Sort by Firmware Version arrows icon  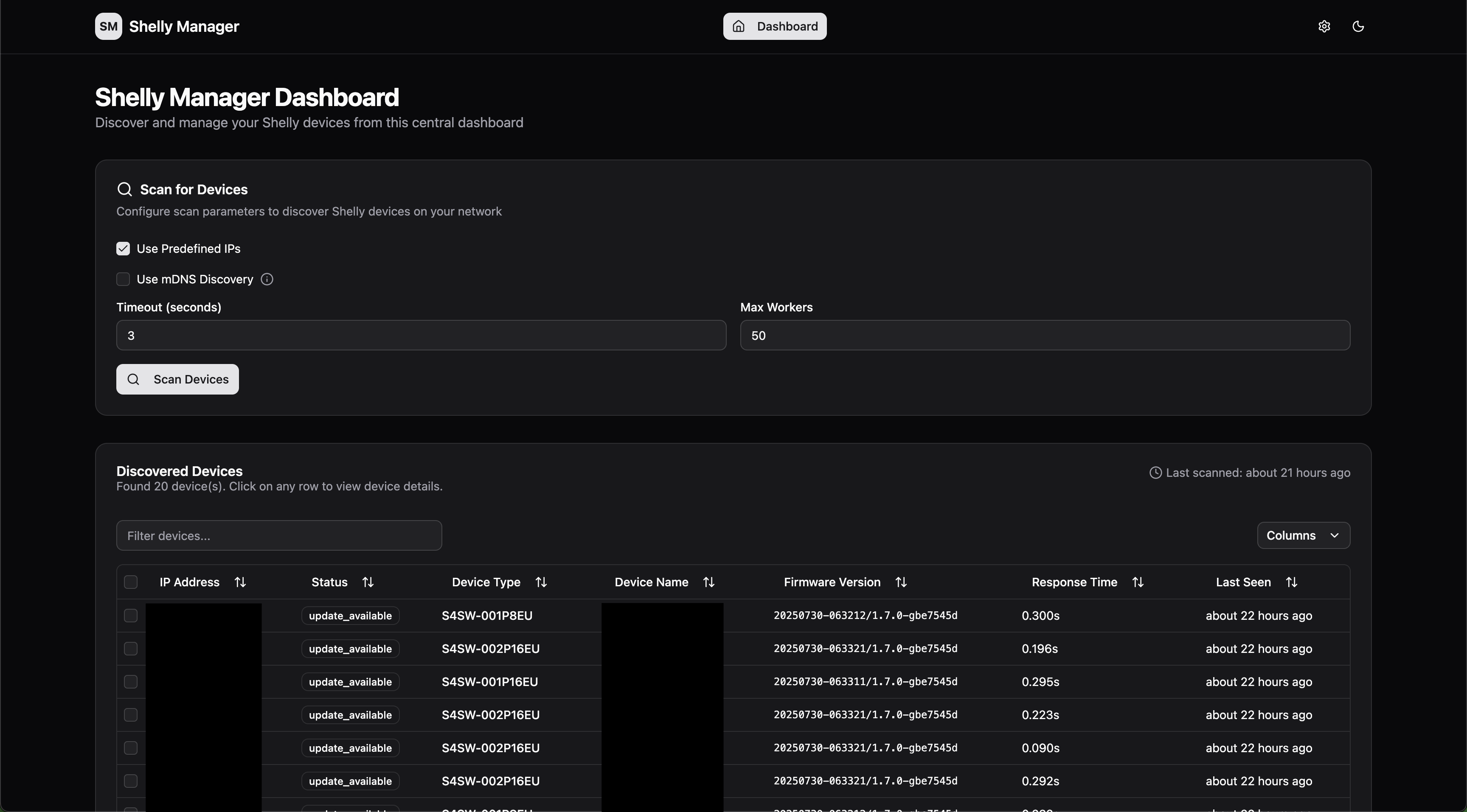coord(901,582)
